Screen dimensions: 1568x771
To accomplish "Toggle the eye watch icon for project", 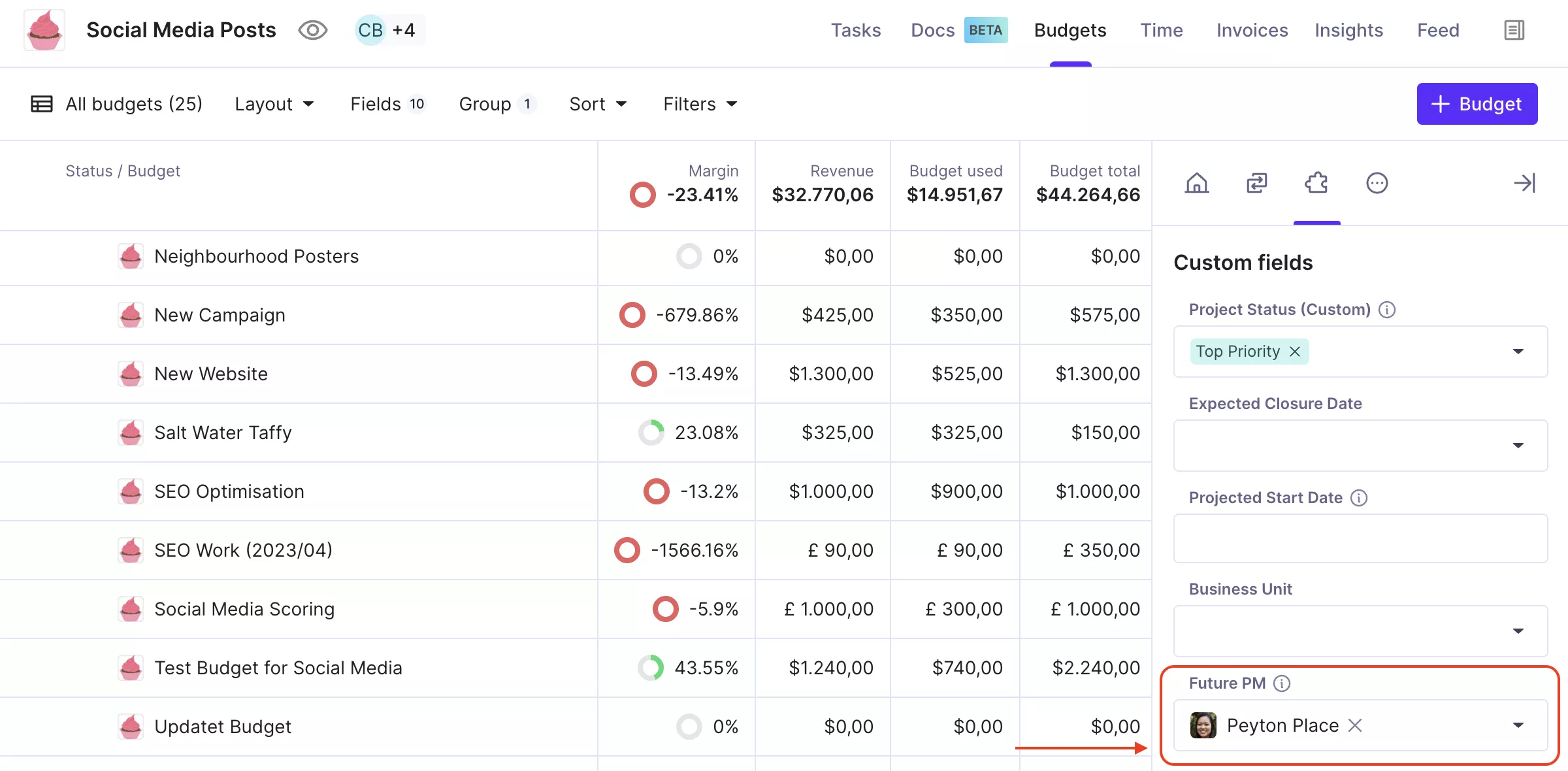I will 312,30.
